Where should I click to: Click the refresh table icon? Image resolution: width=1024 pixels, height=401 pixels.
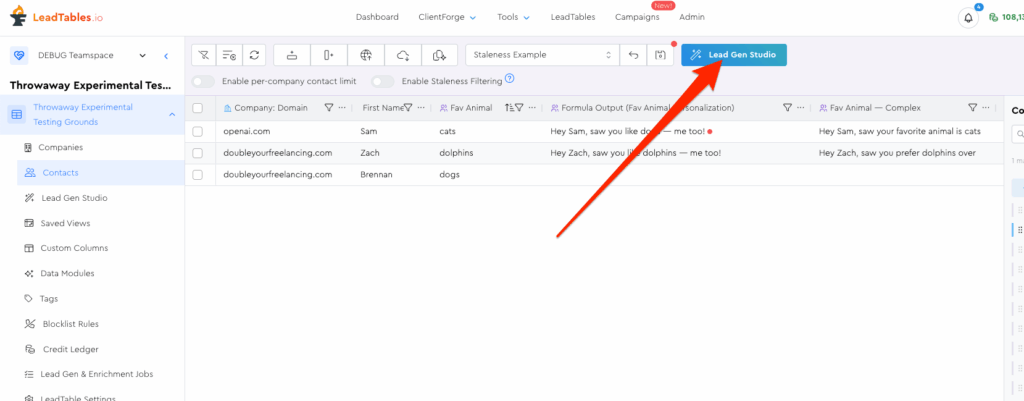pyautogui.click(x=254, y=55)
